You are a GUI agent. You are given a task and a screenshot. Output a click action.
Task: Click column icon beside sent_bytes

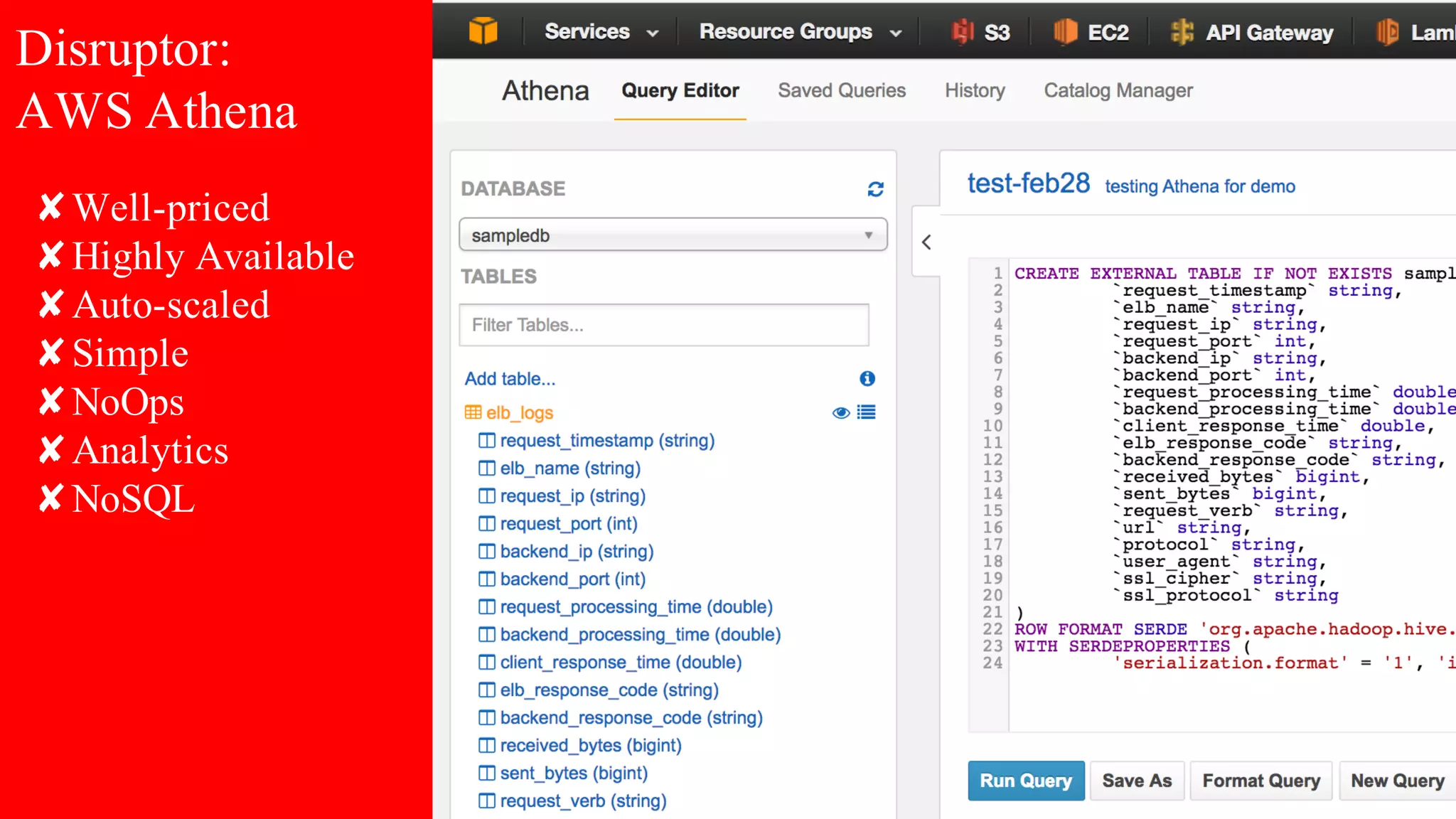click(487, 773)
